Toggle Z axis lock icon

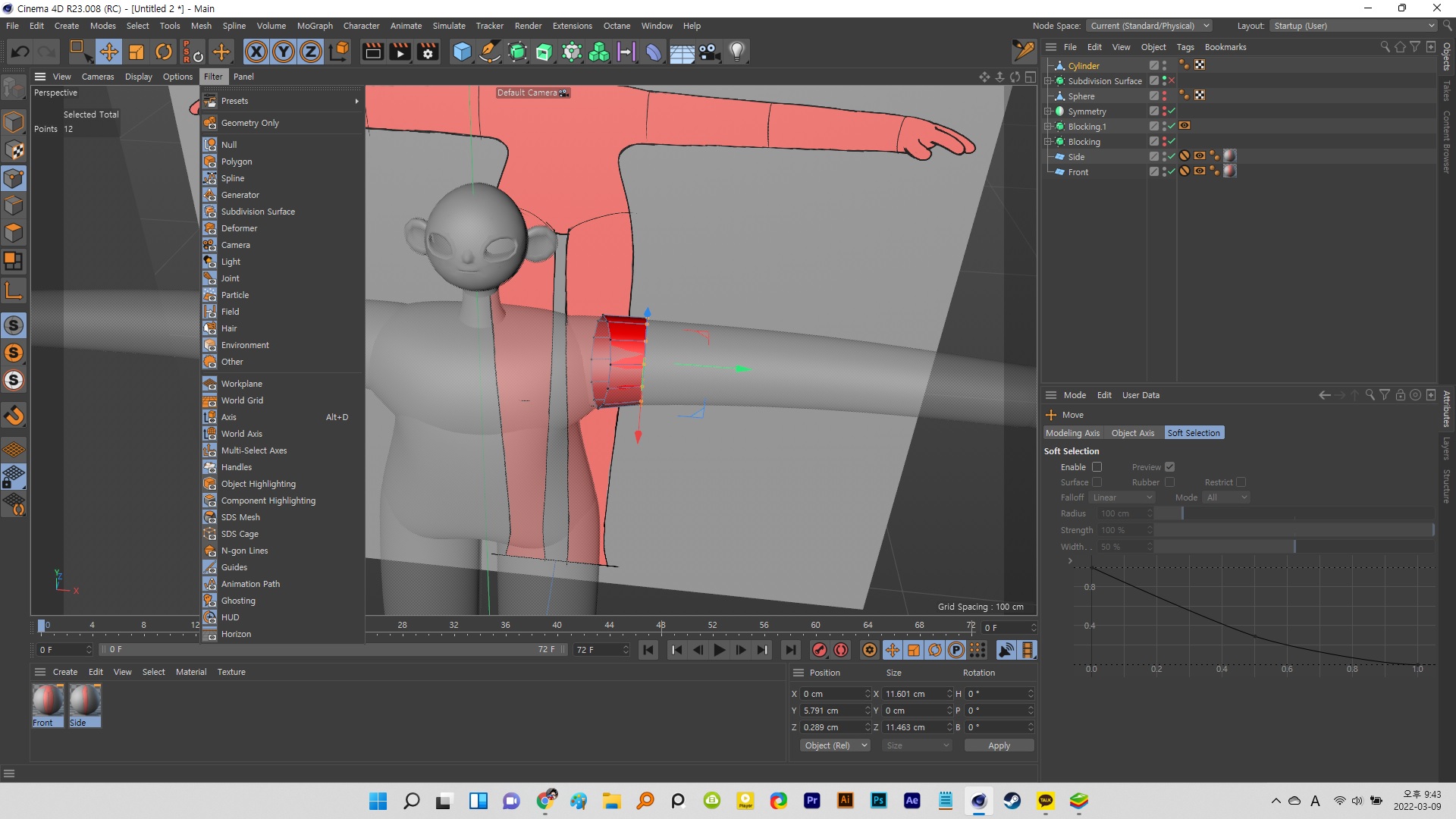(311, 52)
